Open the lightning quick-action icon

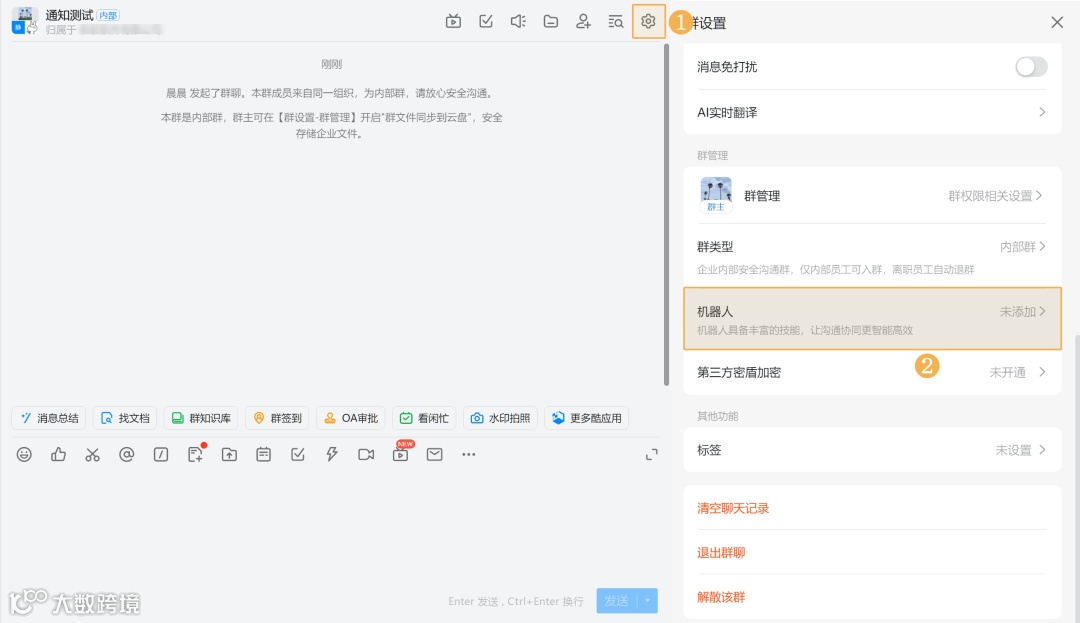[331, 454]
